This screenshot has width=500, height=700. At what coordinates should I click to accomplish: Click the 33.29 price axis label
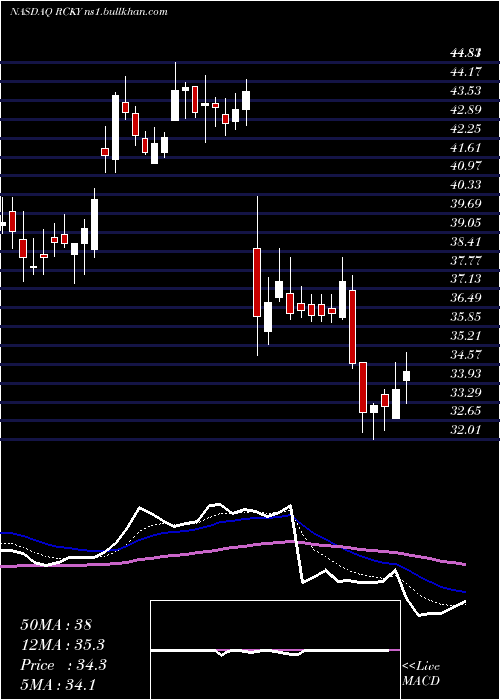coord(466,393)
